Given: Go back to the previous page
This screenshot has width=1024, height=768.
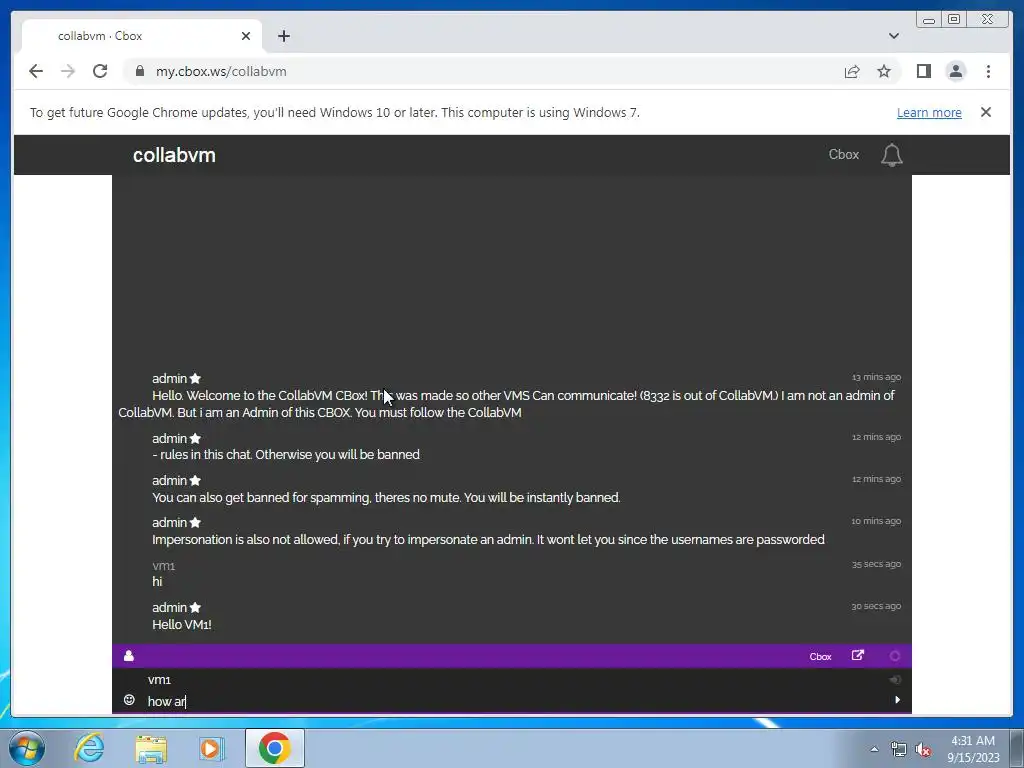Looking at the screenshot, I should pos(36,71).
